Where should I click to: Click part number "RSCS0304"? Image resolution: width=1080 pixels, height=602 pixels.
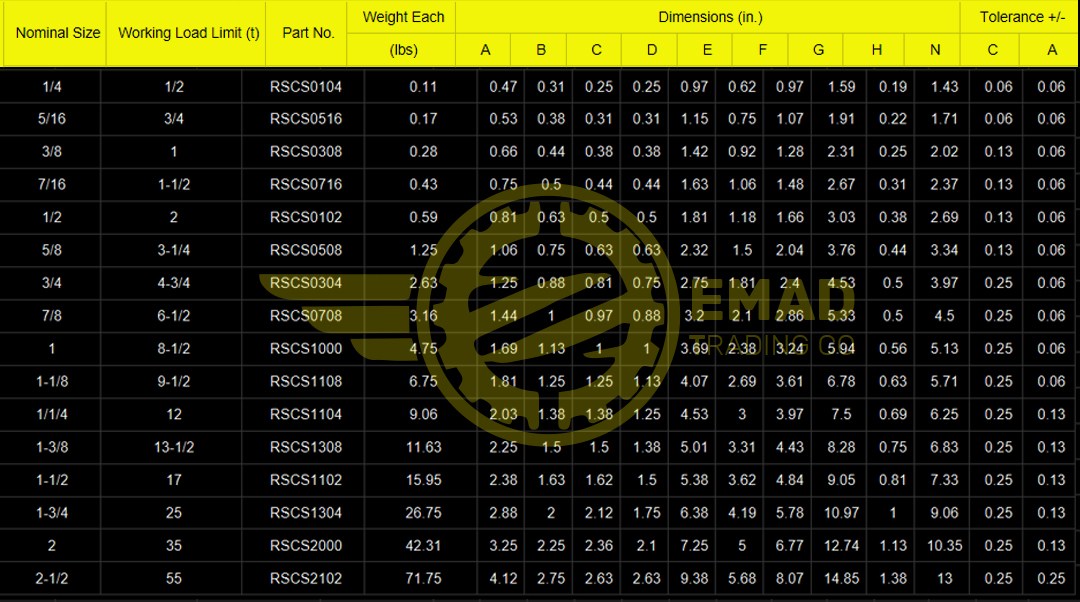pyautogui.click(x=306, y=283)
